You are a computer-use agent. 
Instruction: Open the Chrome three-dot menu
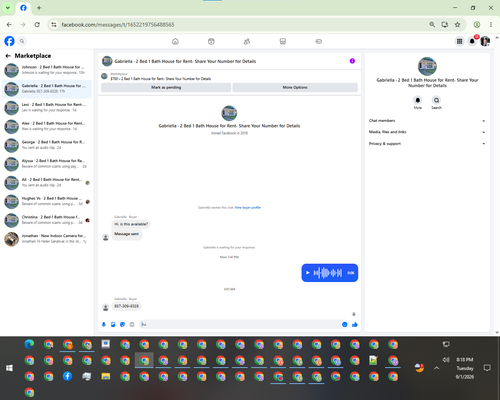(491, 25)
